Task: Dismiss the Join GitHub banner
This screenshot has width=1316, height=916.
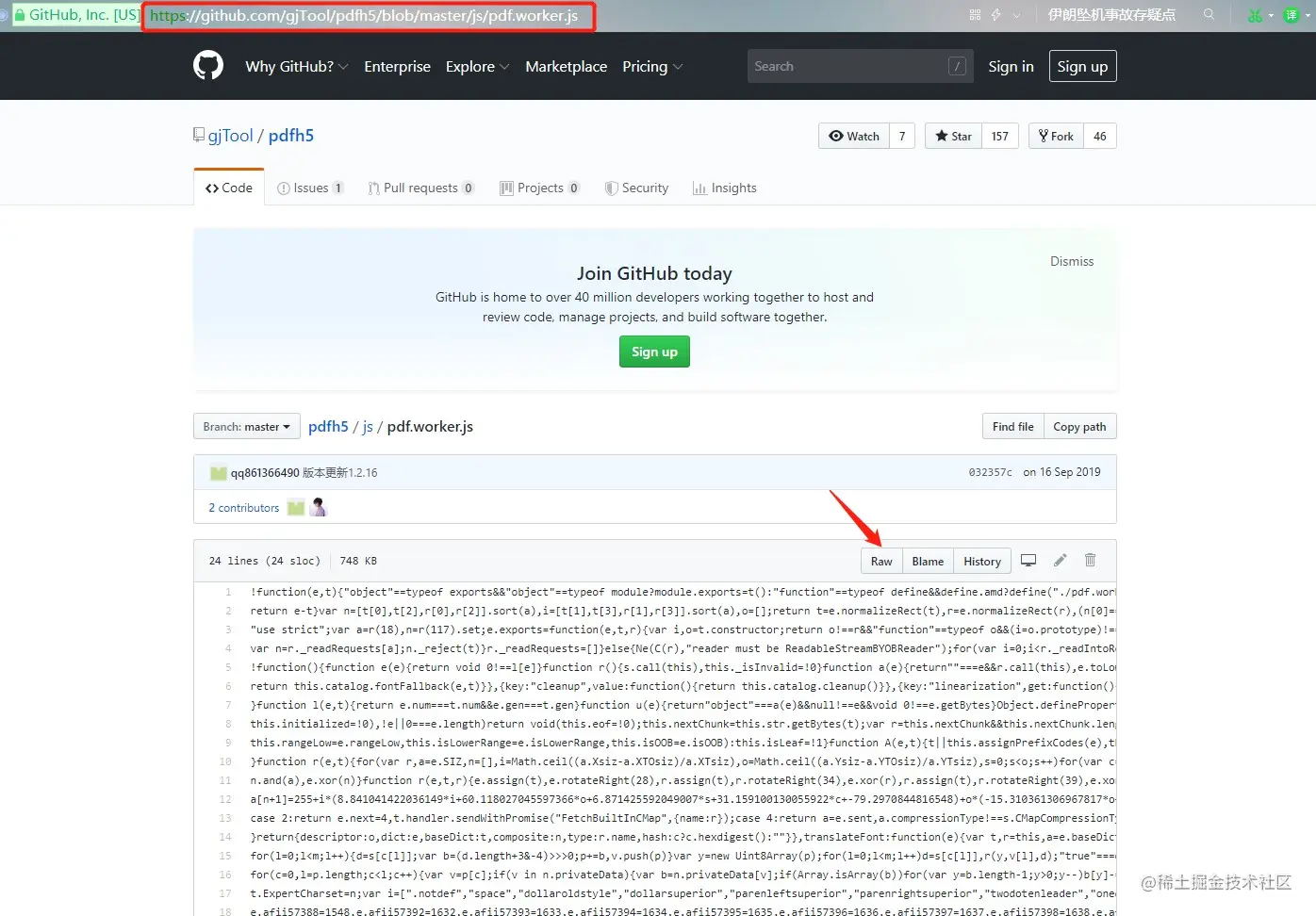Action: 1072,261
